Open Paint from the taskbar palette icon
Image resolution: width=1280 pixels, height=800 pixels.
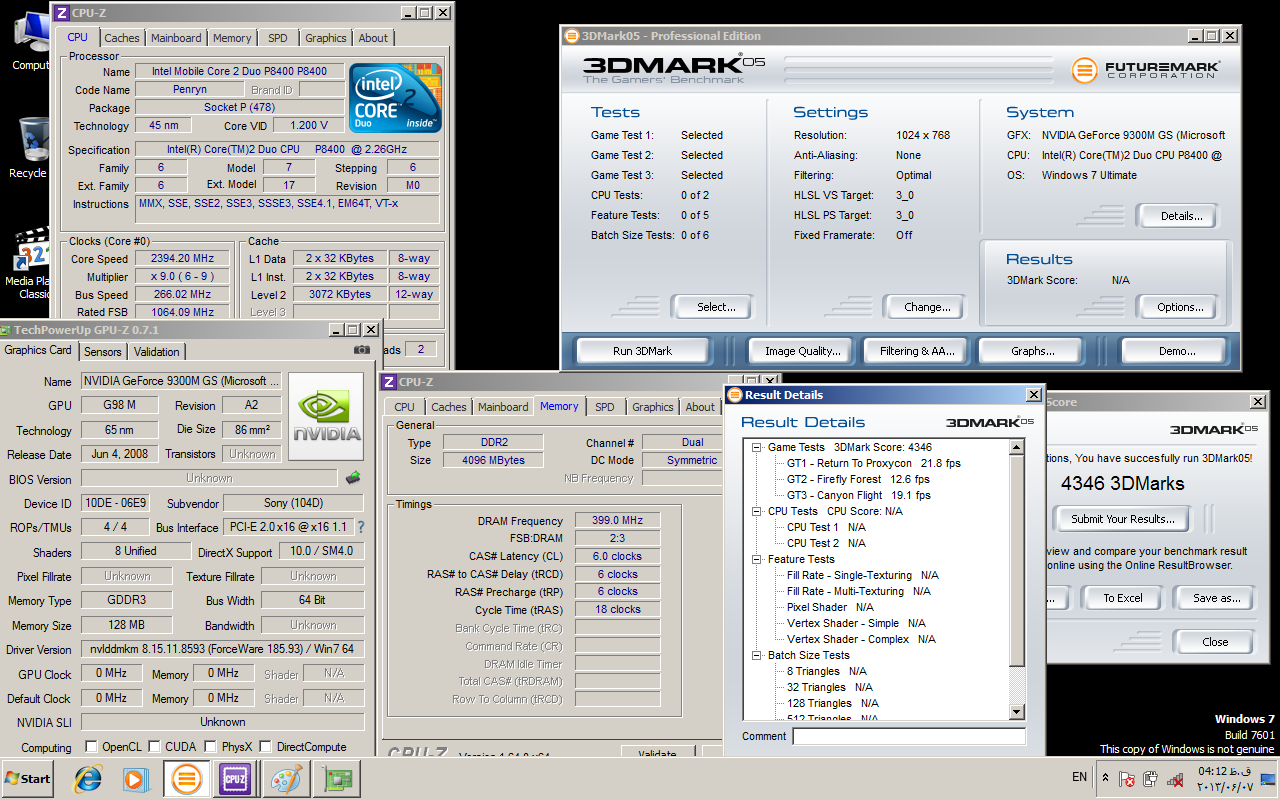click(x=286, y=779)
